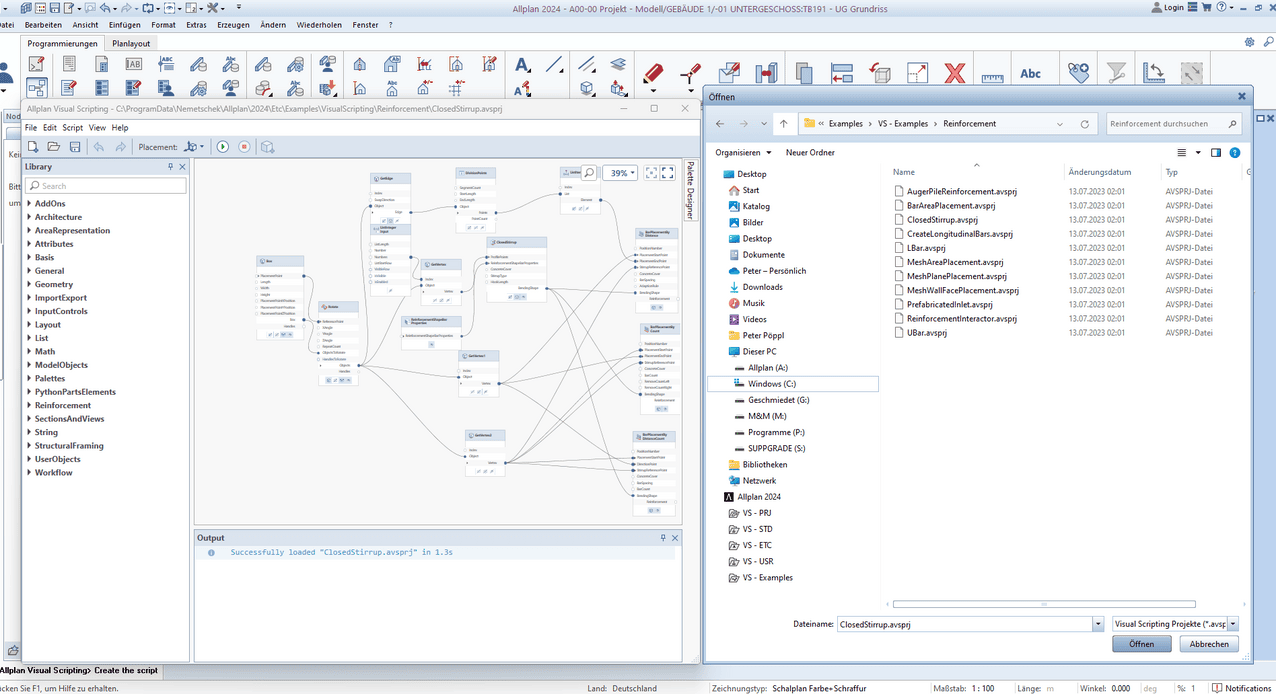This screenshot has height=694, width=1276.
Task: Expand the Reinforcement library category
Action: pos(29,406)
